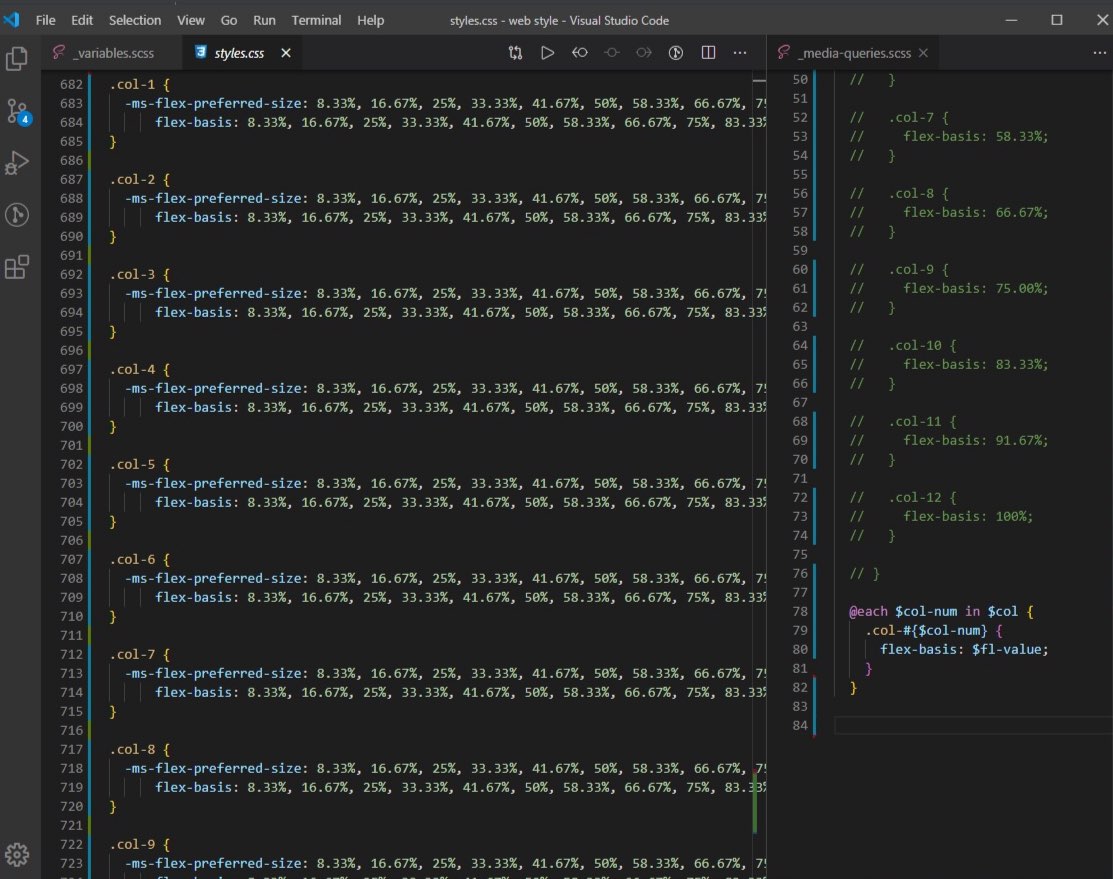The width and height of the screenshot is (1113, 879).
Task: Open the Terminal menu
Action: coord(316,21)
